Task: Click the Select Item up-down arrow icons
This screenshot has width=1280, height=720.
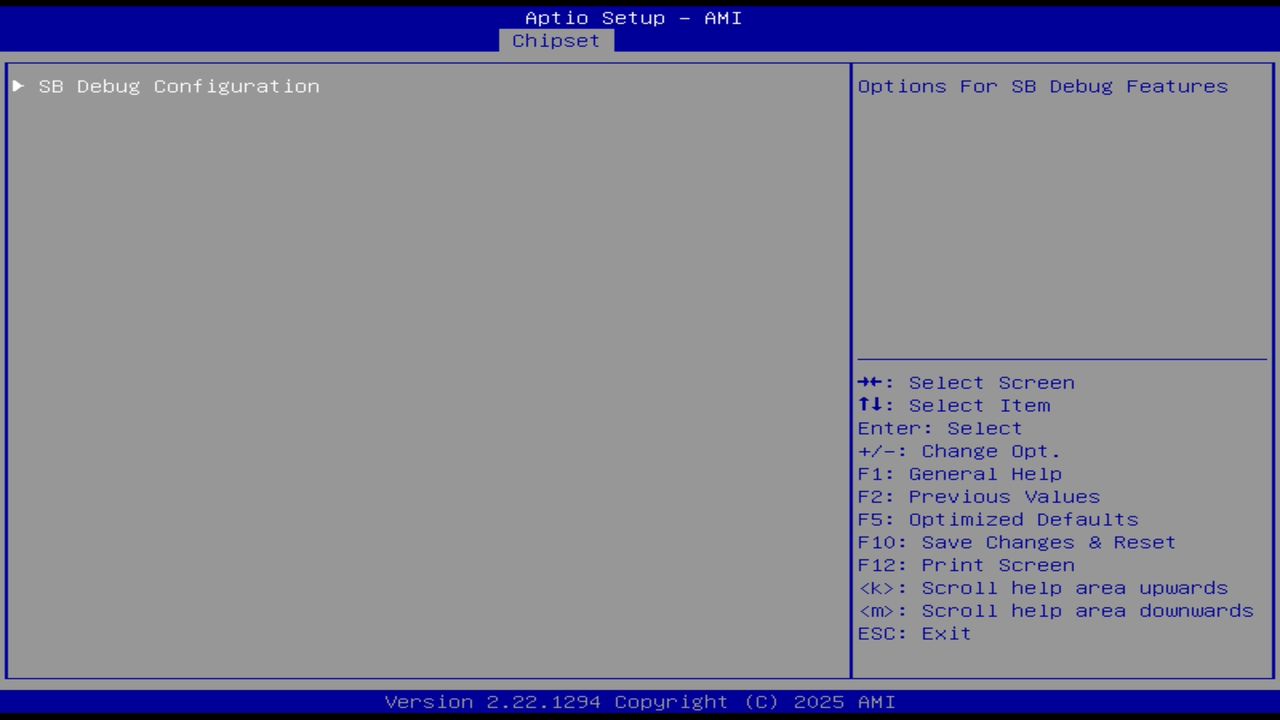Action: tap(871, 405)
